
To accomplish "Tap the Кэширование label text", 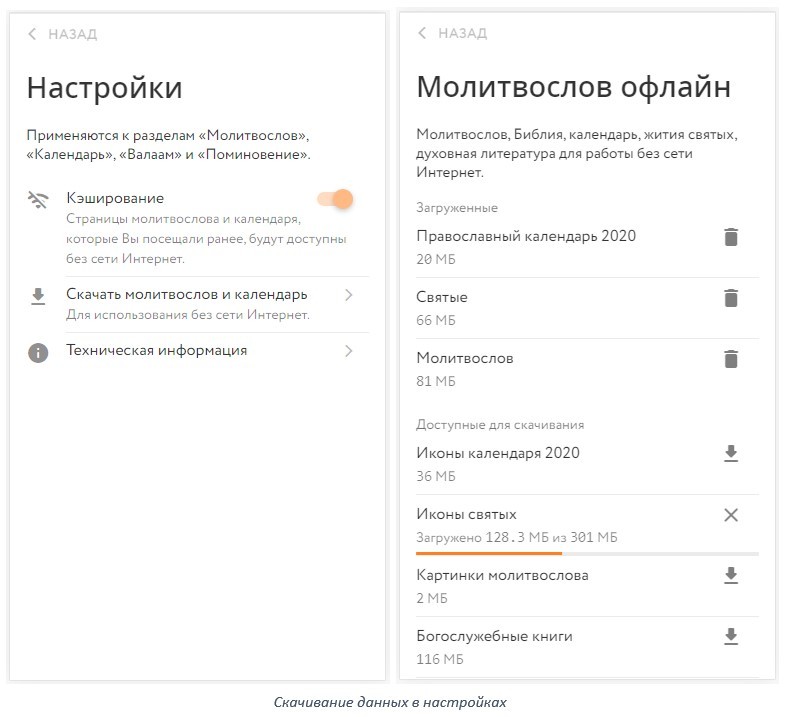I will pyautogui.click(x=115, y=198).
